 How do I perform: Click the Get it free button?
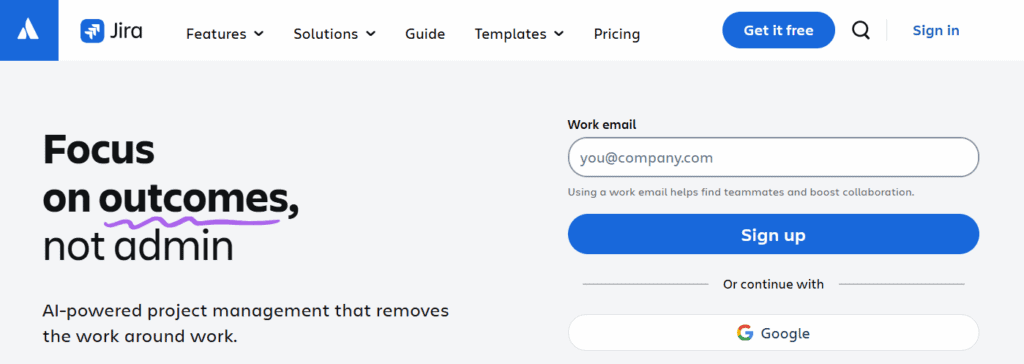(x=778, y=30)
